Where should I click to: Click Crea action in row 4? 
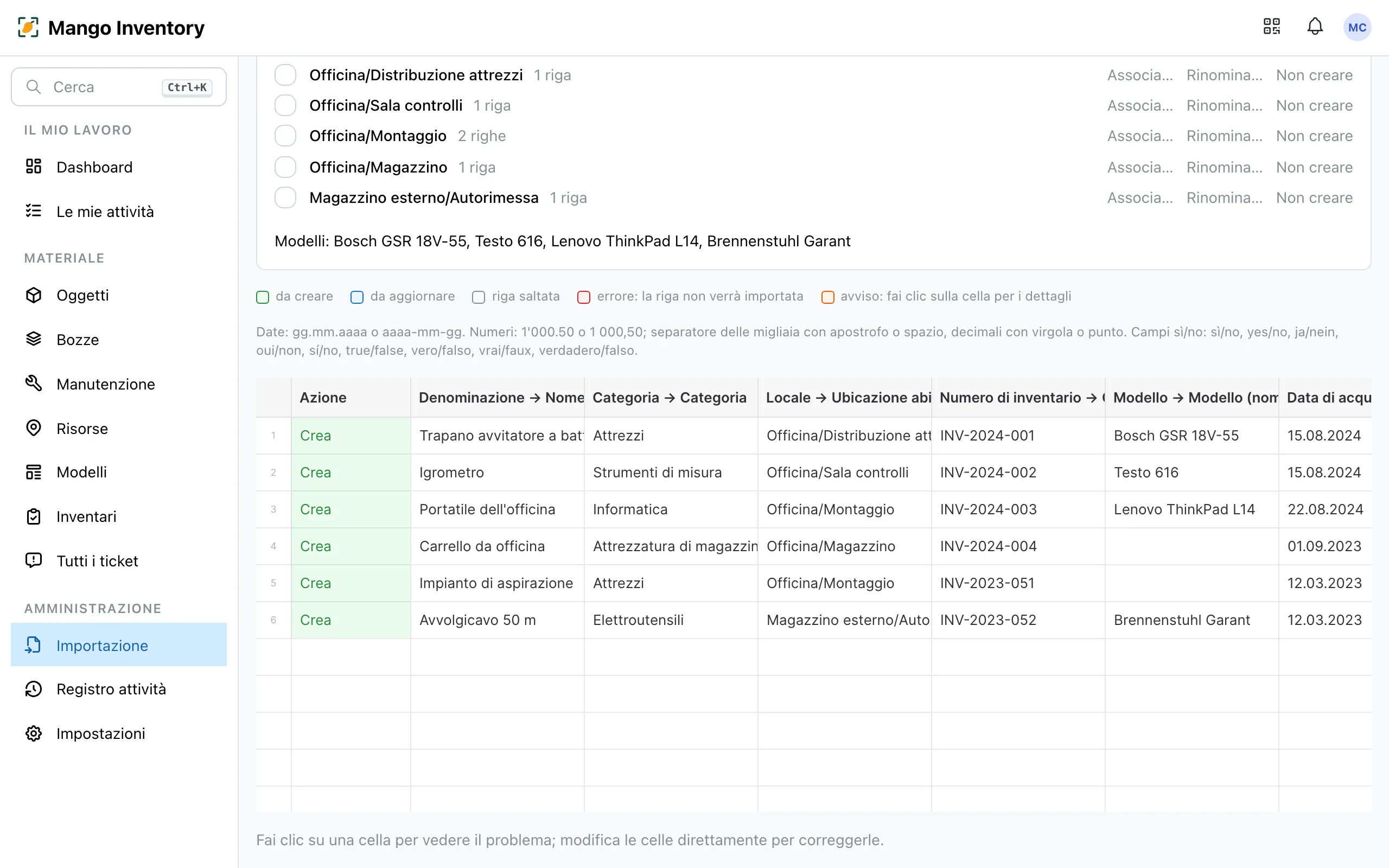tap(351, 546)
